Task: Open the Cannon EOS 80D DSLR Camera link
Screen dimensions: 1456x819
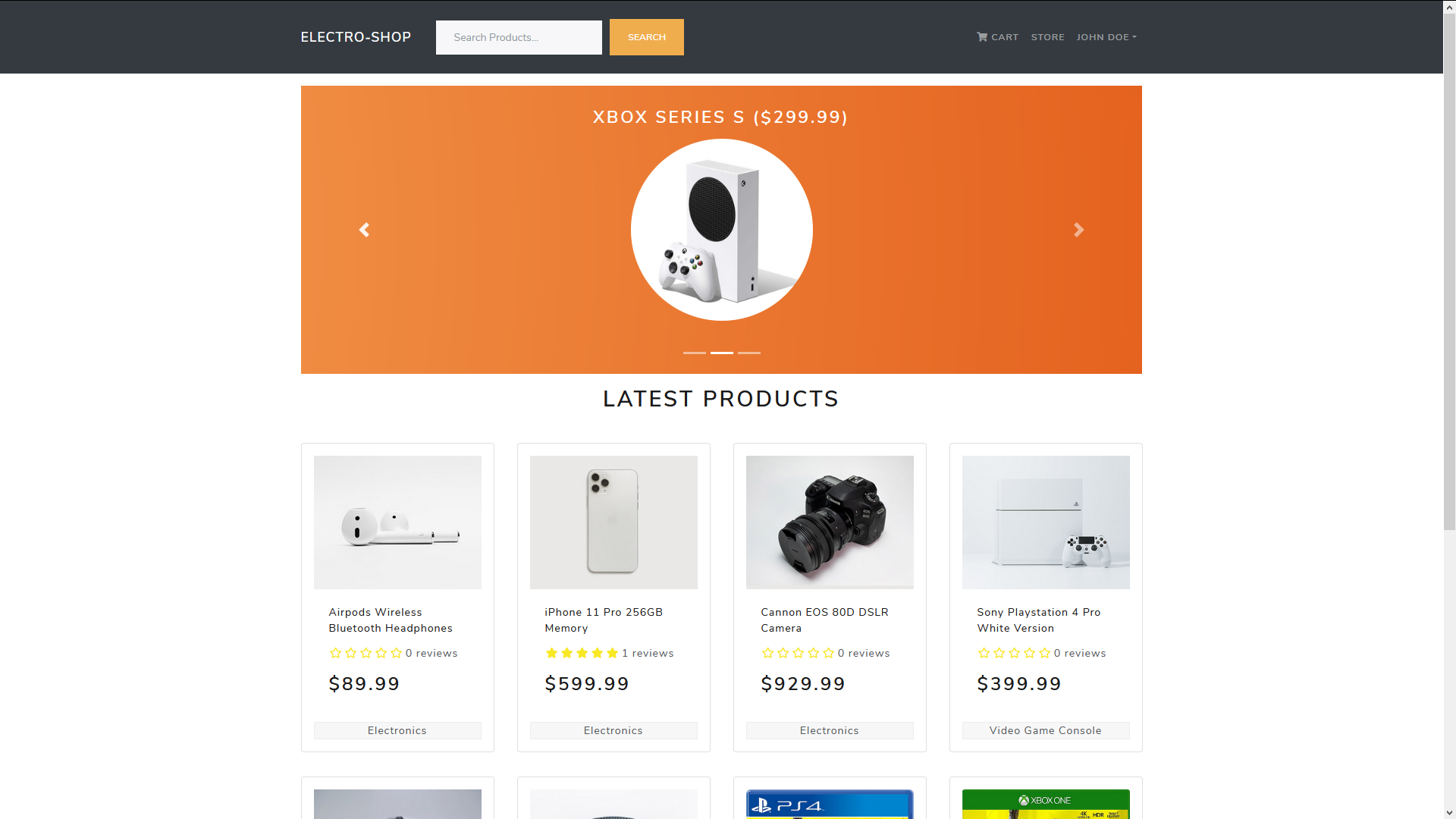Action: [824, 620]
